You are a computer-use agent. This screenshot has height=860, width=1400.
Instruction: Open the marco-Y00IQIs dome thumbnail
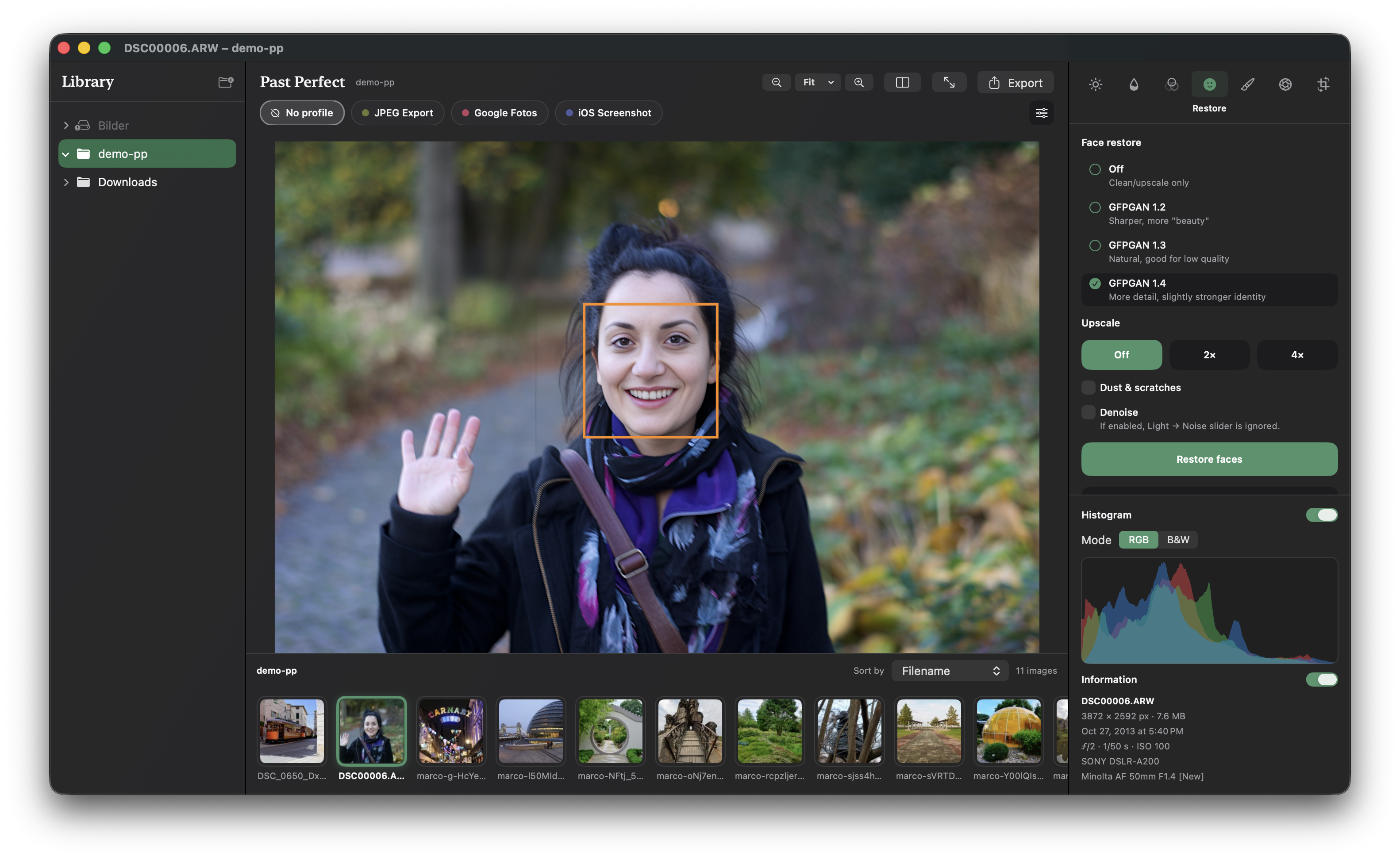click(1008, 731)
